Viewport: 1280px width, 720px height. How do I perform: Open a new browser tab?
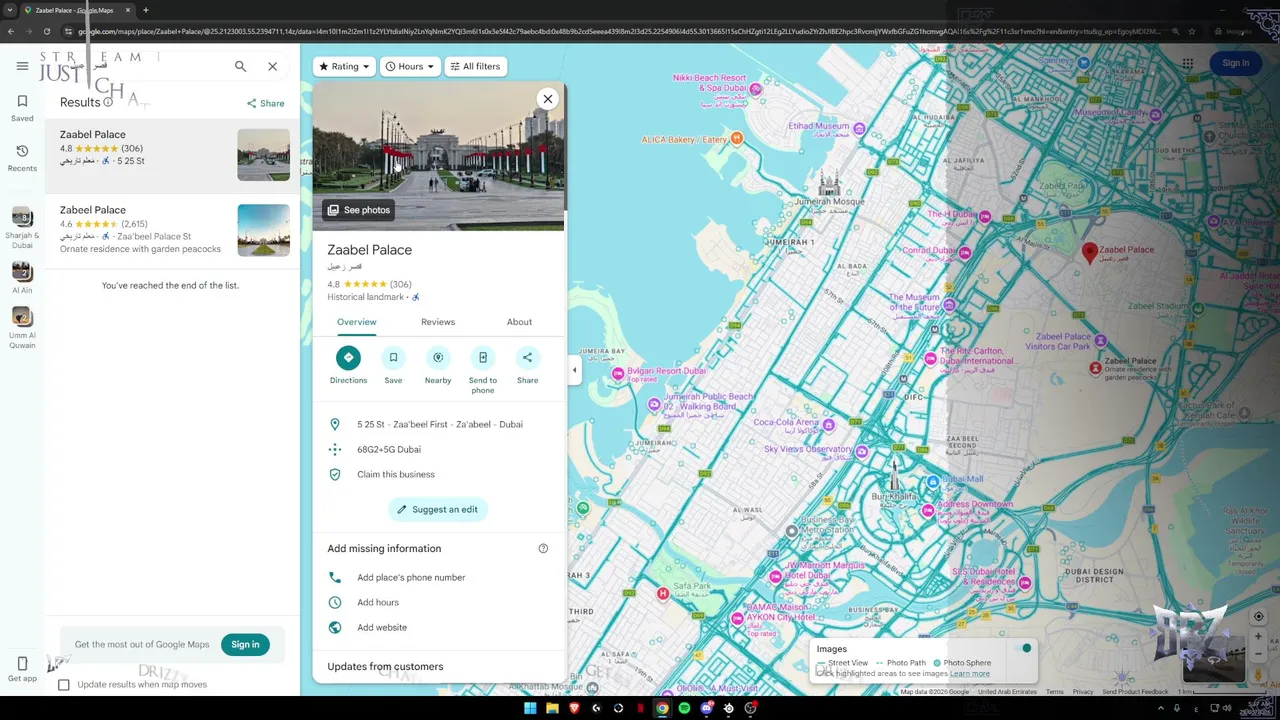click(146, 10)
